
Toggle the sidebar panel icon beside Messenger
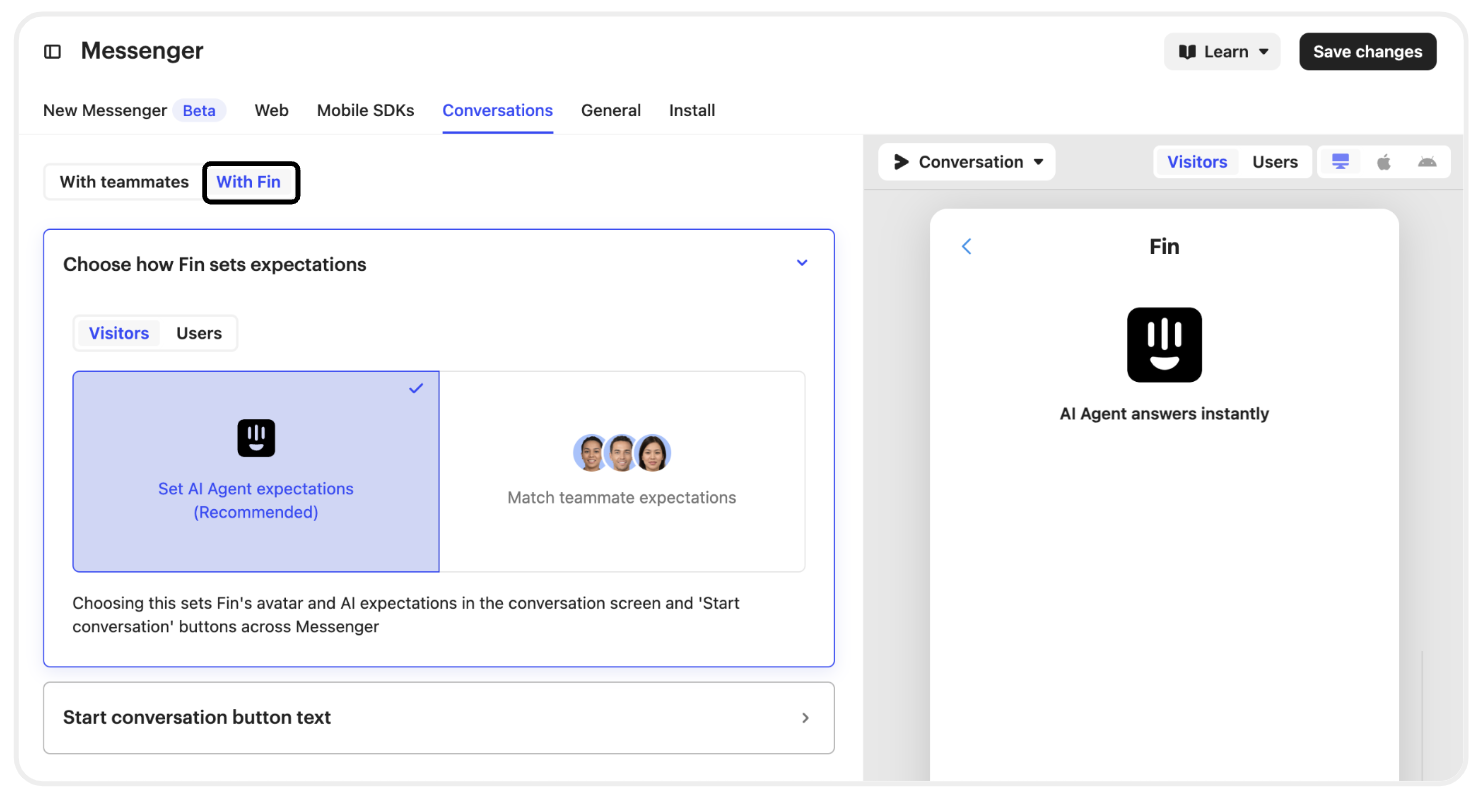pyautogui.click(x=53, y=51)
